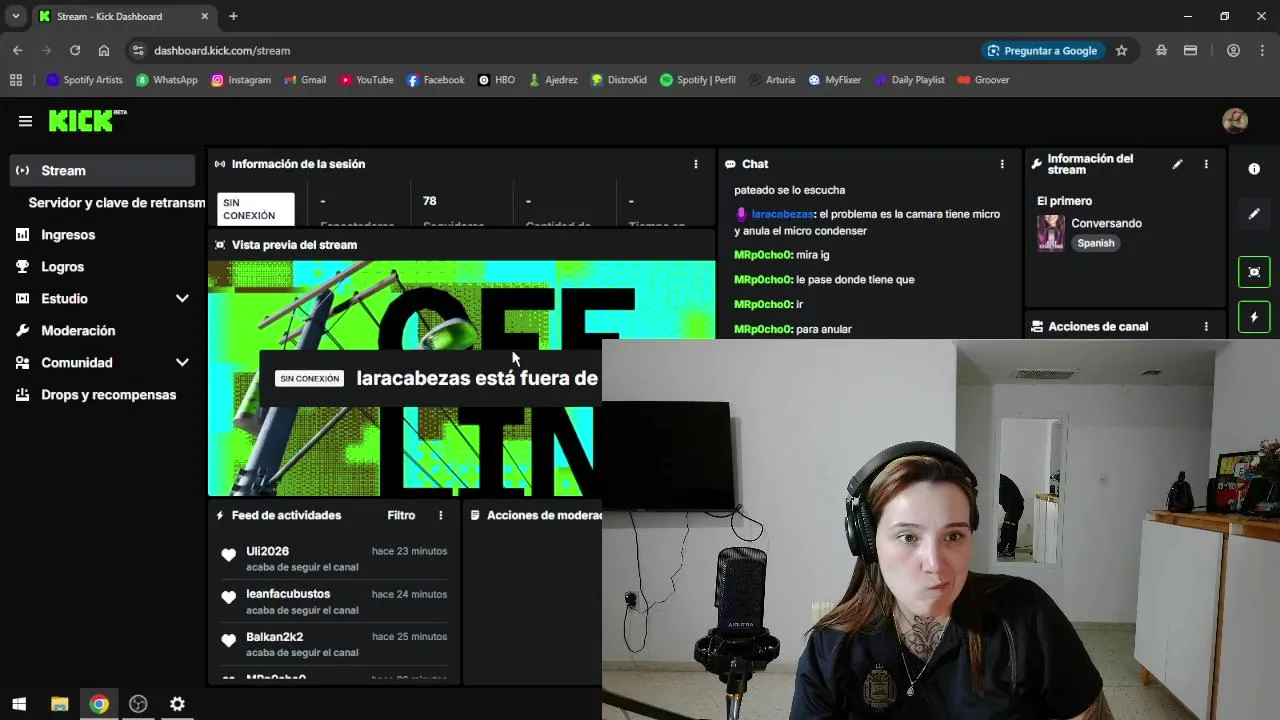Open Chrome from the taskbar
The width and height of the screenshot is (1280, 720).
98,704
